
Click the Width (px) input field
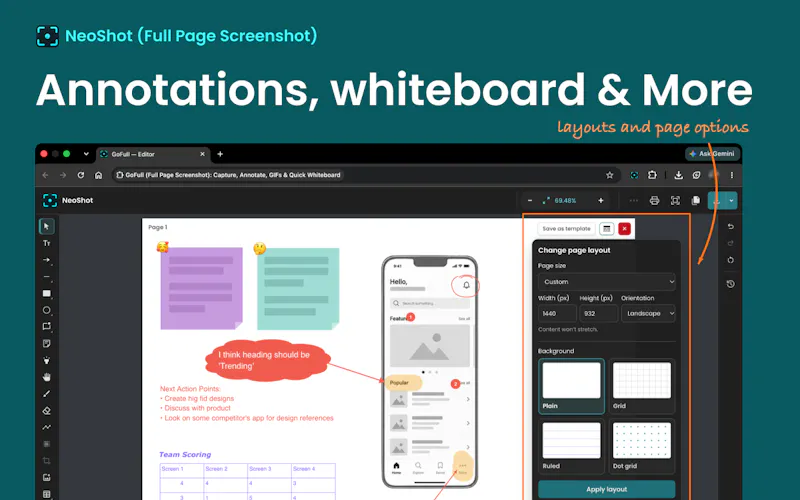point(557,313)
